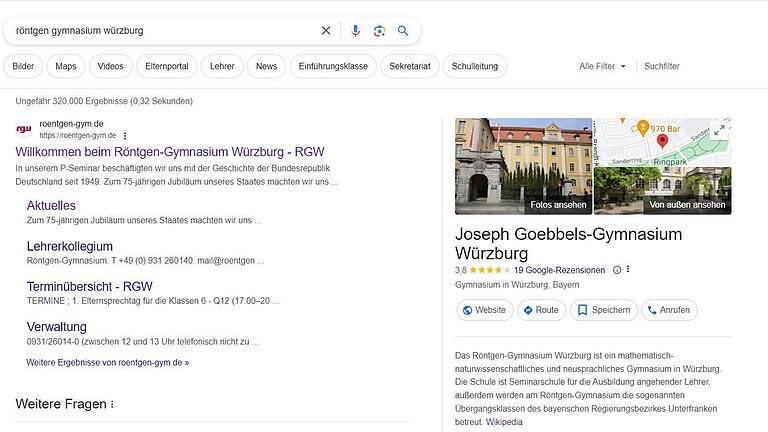The width and height of the screenshot is (768, 432).
Task: Start voice search with the microphone icon
Action: pos(356,30)
